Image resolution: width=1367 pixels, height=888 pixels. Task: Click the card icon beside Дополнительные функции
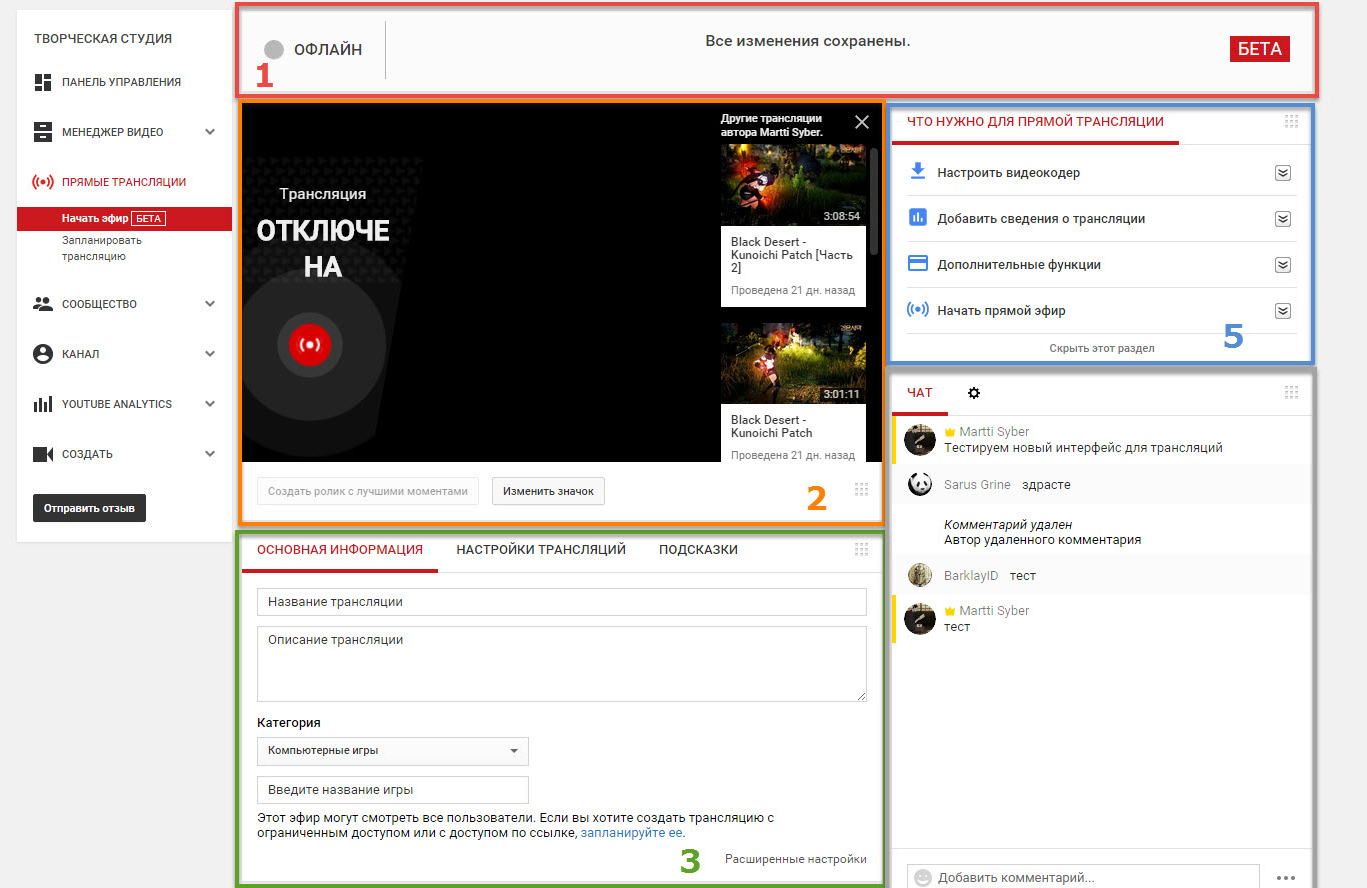coord(917,264)
